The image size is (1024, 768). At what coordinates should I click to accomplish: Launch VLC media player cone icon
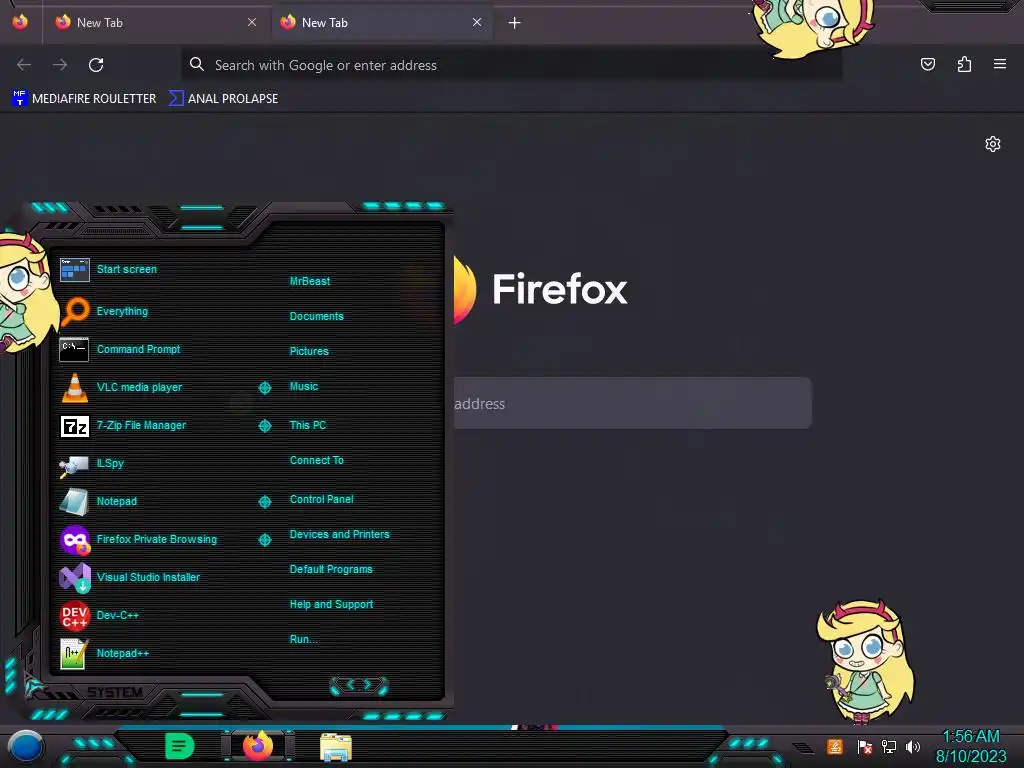coord(74,387)
